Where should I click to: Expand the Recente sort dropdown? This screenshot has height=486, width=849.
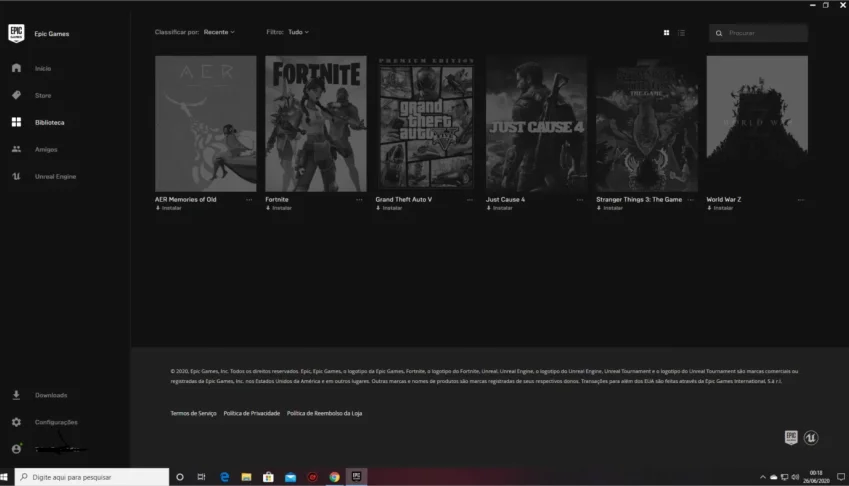[219, 32]
